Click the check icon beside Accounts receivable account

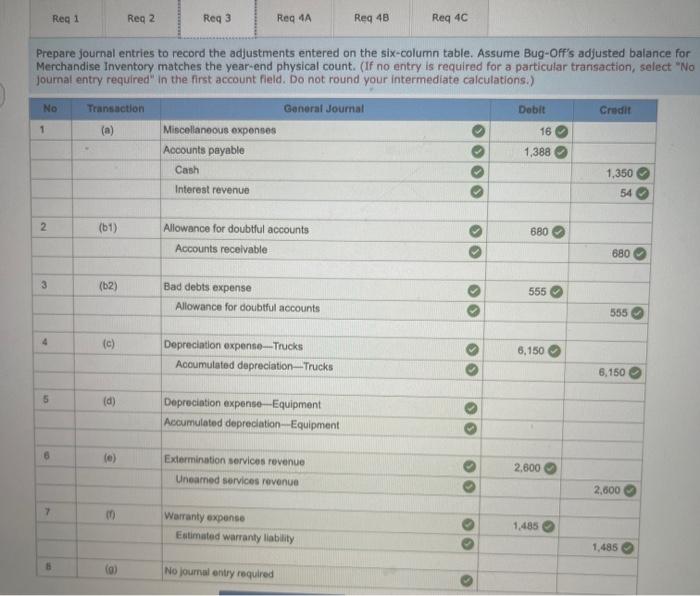(x=475, y=252)
